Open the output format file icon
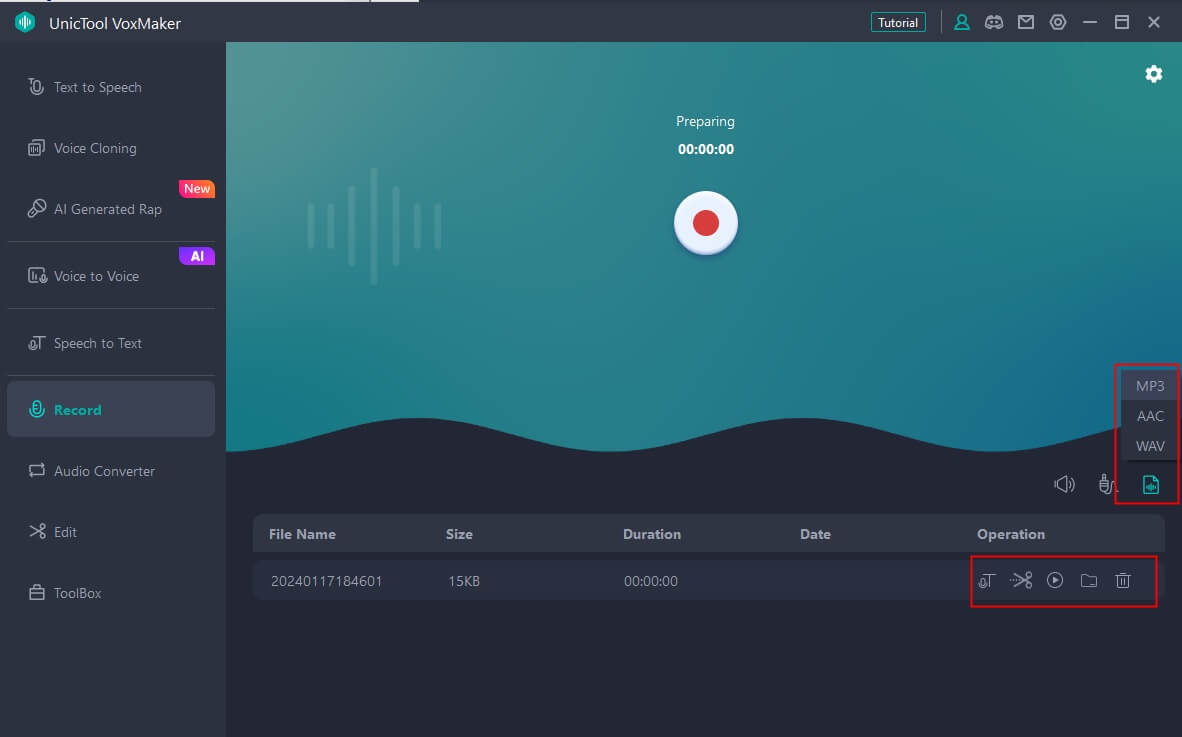The width and height of the screenshot is (1182, 737). (1150, 485)
